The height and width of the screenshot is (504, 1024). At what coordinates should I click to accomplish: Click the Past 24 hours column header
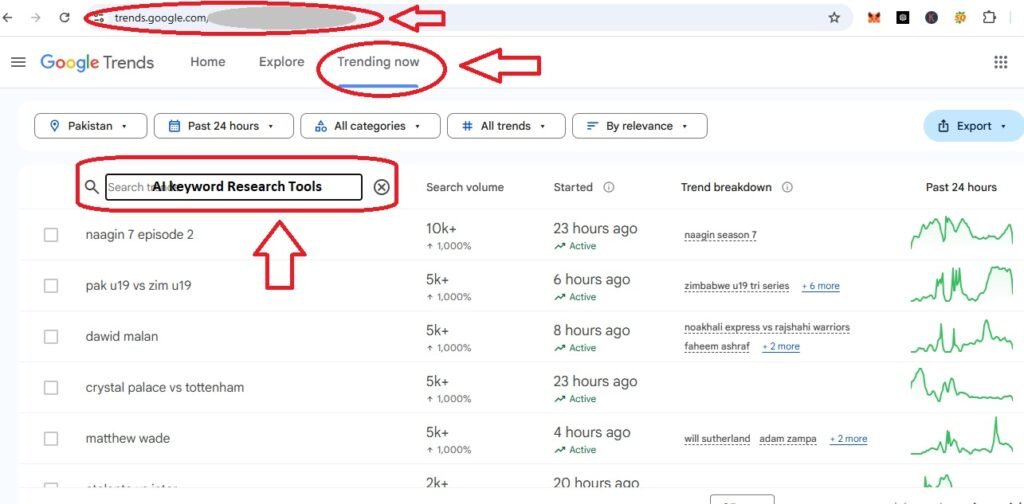[961, 187]
